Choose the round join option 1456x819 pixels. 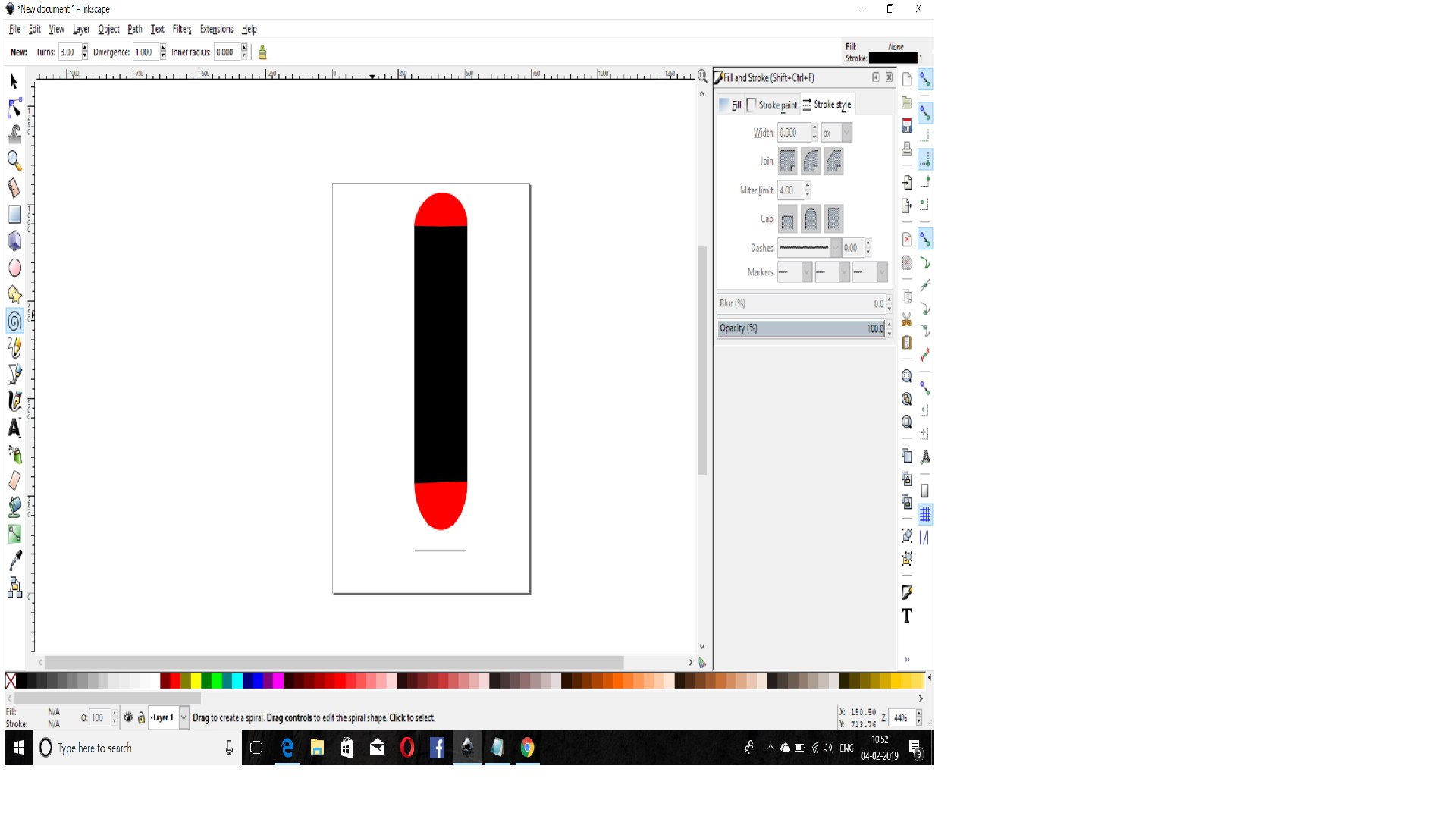(811, 161)
